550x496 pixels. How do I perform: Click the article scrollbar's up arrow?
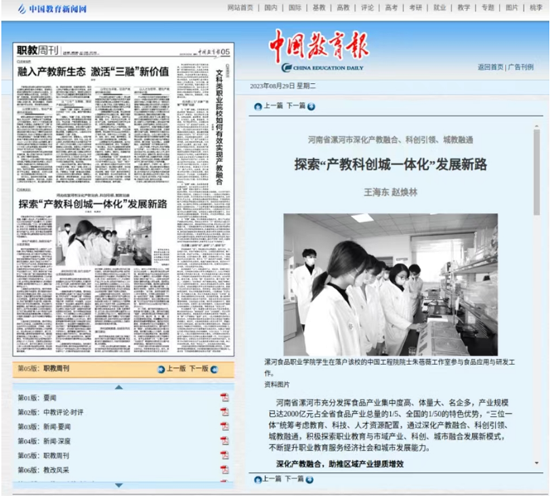coord(537,126)
